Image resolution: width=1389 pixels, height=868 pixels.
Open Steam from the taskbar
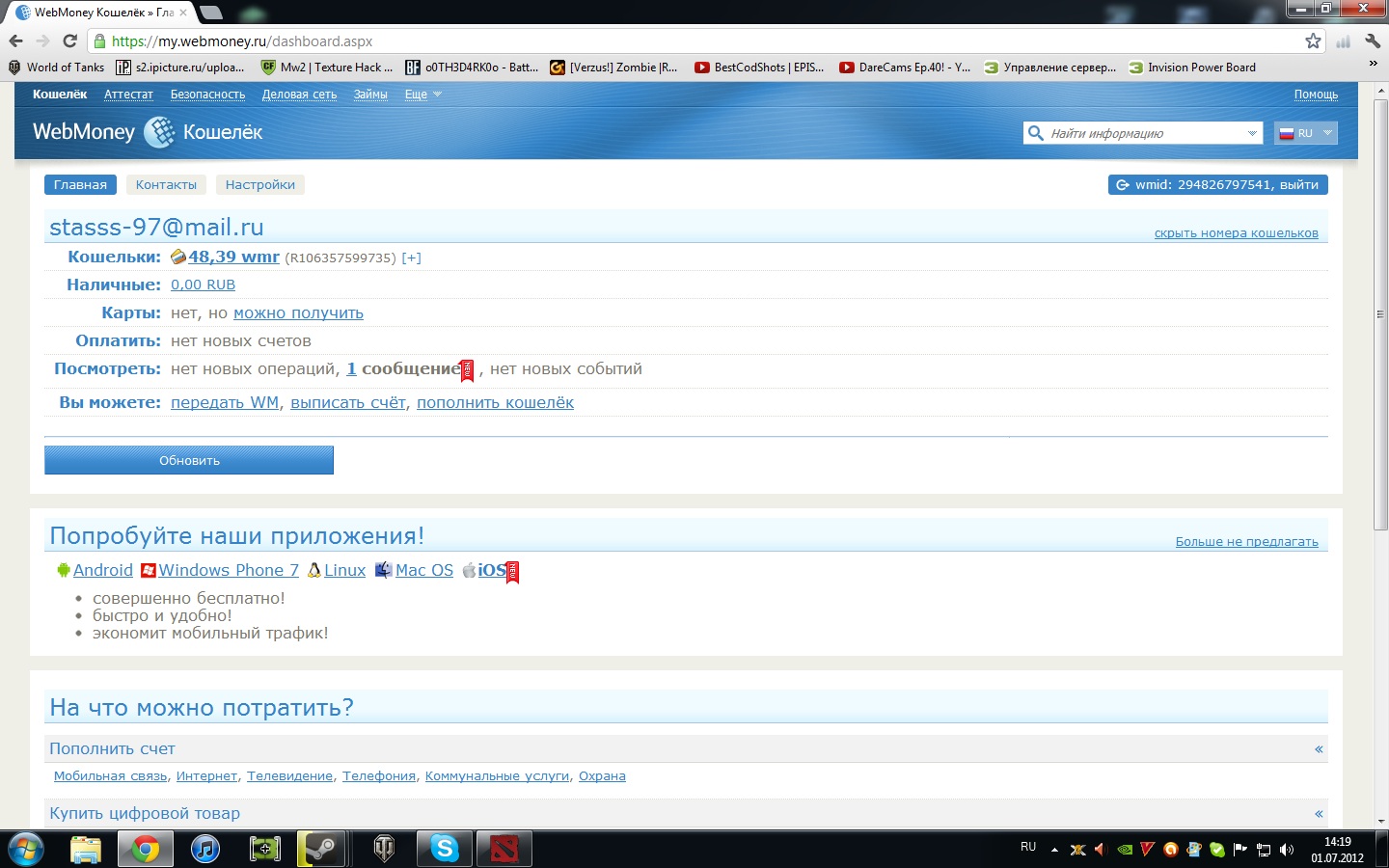pos(320,849)
